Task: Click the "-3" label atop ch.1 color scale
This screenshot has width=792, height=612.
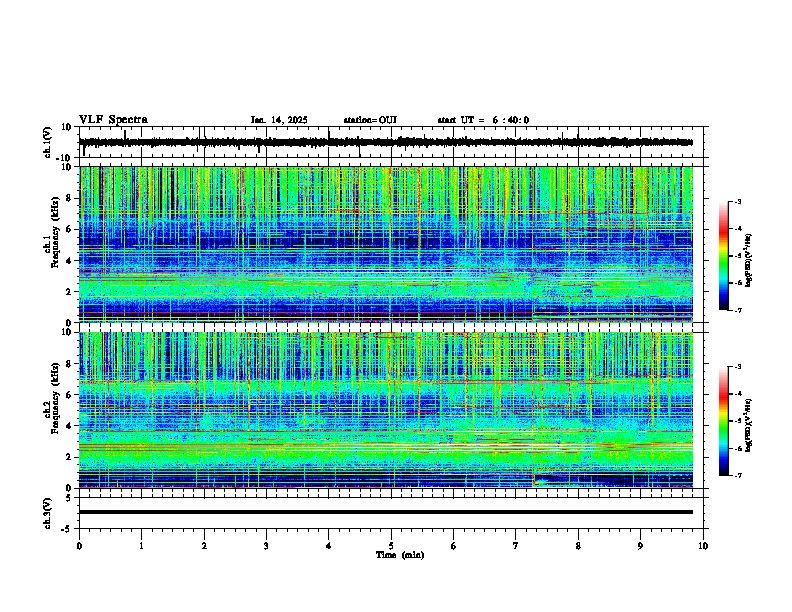Action: [737, 201]
